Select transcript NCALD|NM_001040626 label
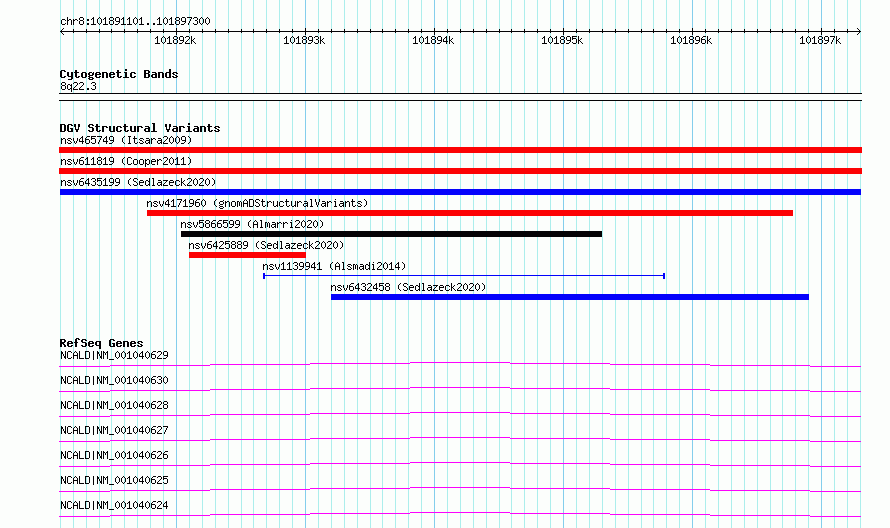This screenshot has width=890, height=528. click(114, 455)
